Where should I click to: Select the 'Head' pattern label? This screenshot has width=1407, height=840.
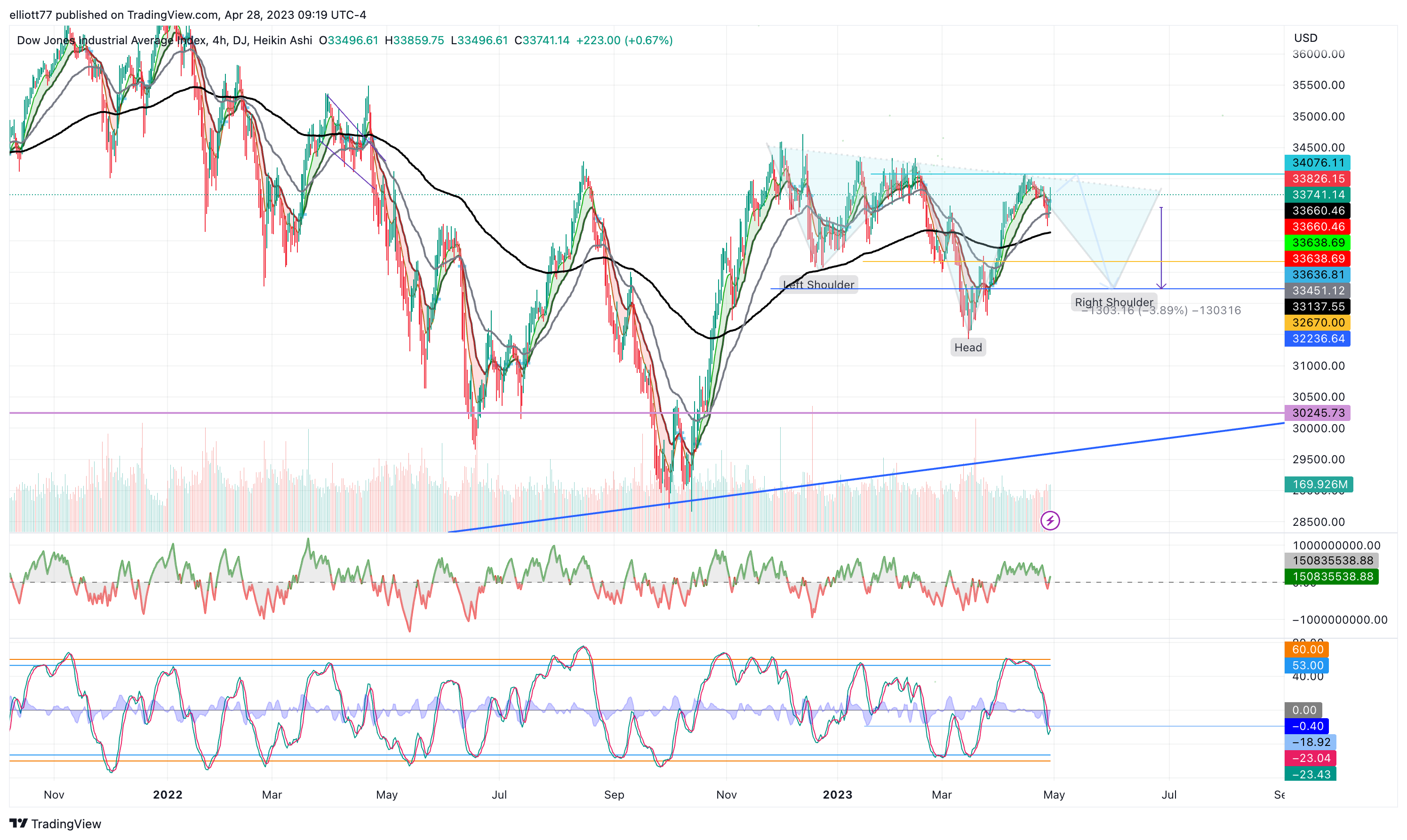pyautogui.click(x=967, y=348)
